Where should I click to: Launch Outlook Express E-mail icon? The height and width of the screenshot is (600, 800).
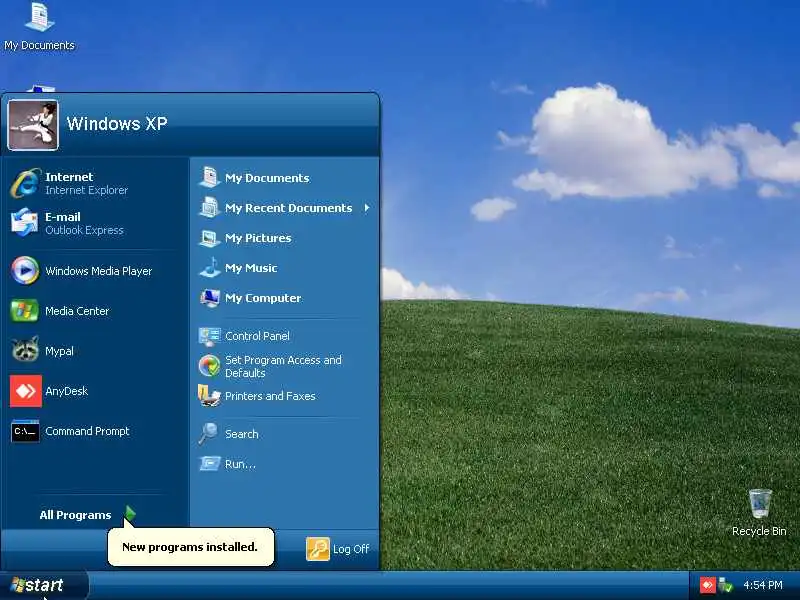pos(24,222)
